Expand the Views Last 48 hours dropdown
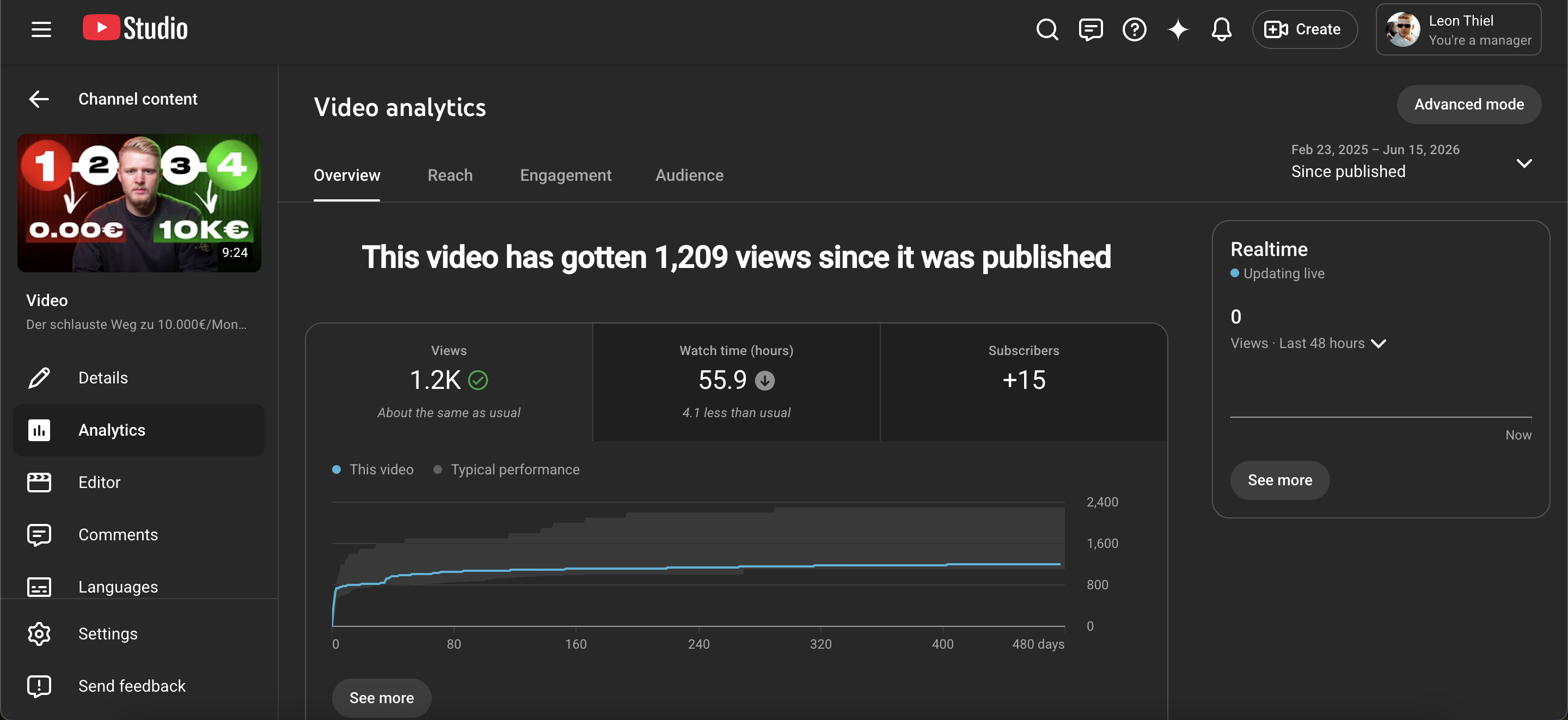The height and width of the screenshot is (720, 1568). [1308, 344]
